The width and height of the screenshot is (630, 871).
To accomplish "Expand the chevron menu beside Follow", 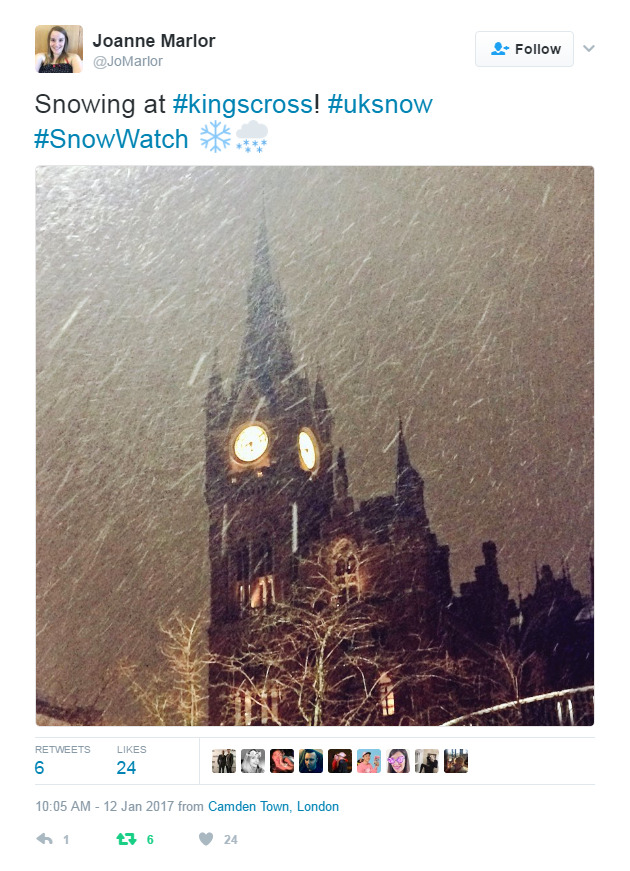I will pyautogui.click(x=589, y=48).
